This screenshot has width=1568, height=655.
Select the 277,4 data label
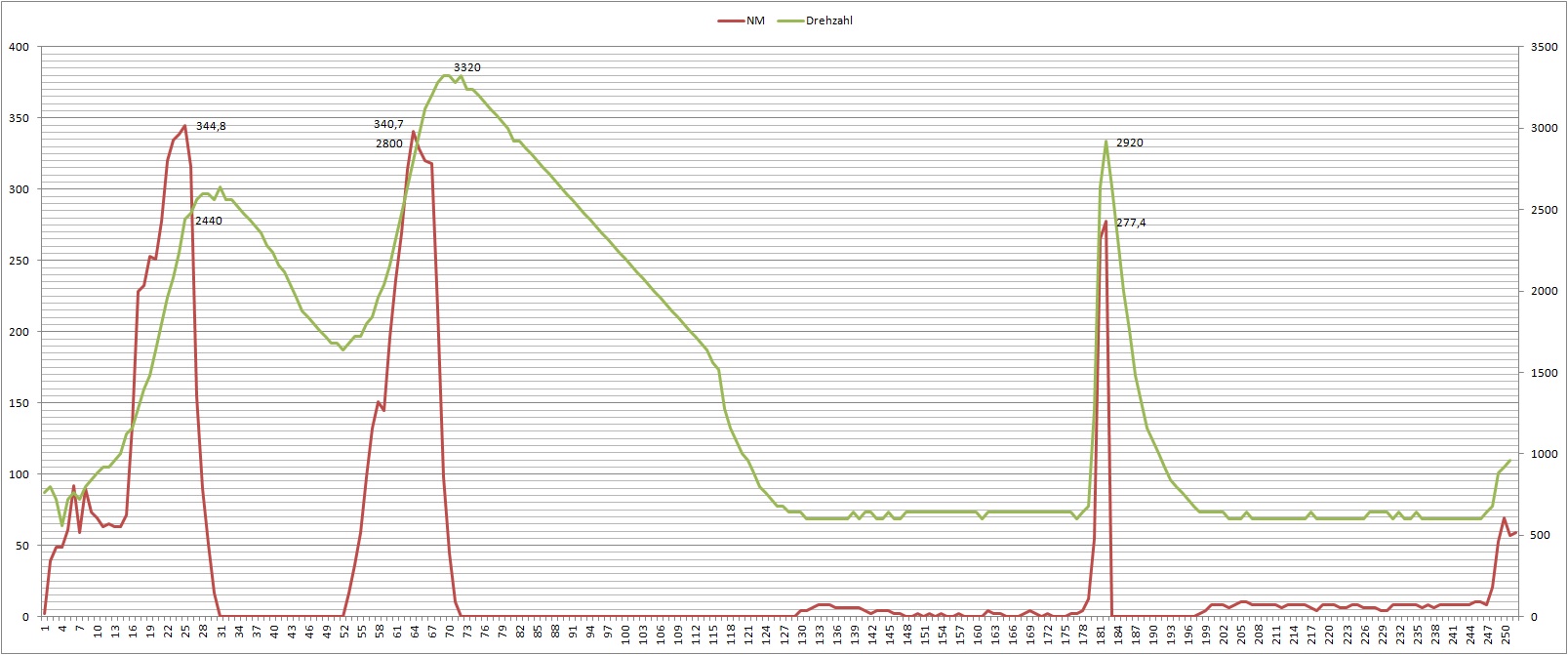pos(1131,223)
